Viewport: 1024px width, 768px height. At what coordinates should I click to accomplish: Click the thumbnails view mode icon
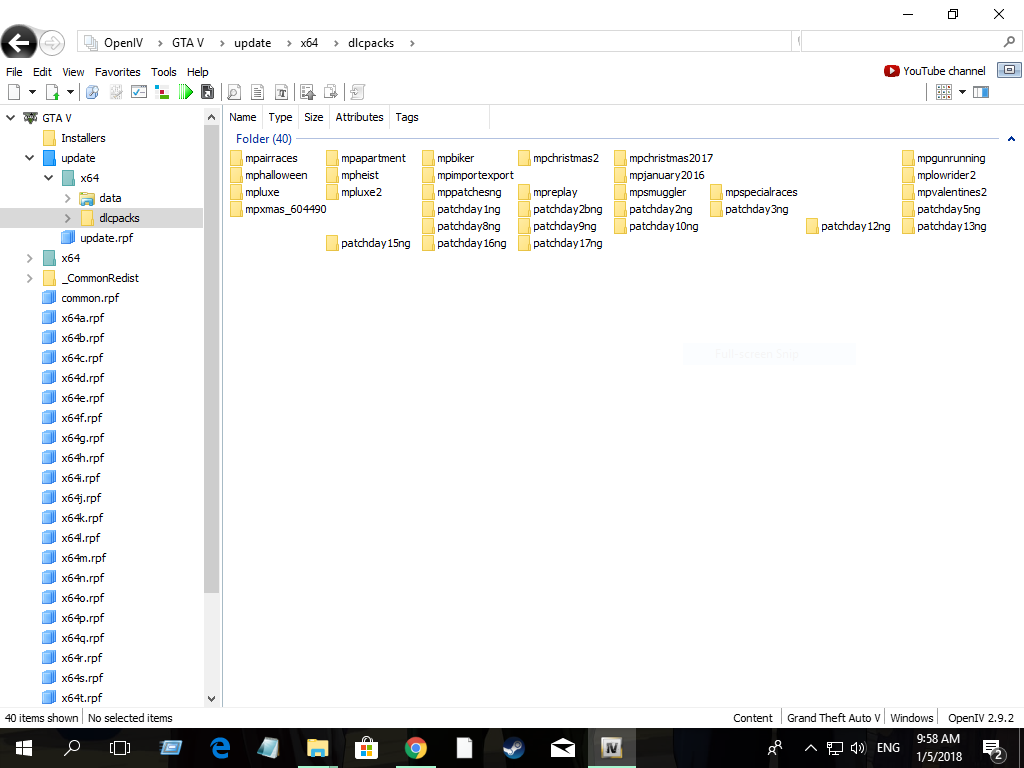point(944,92)
